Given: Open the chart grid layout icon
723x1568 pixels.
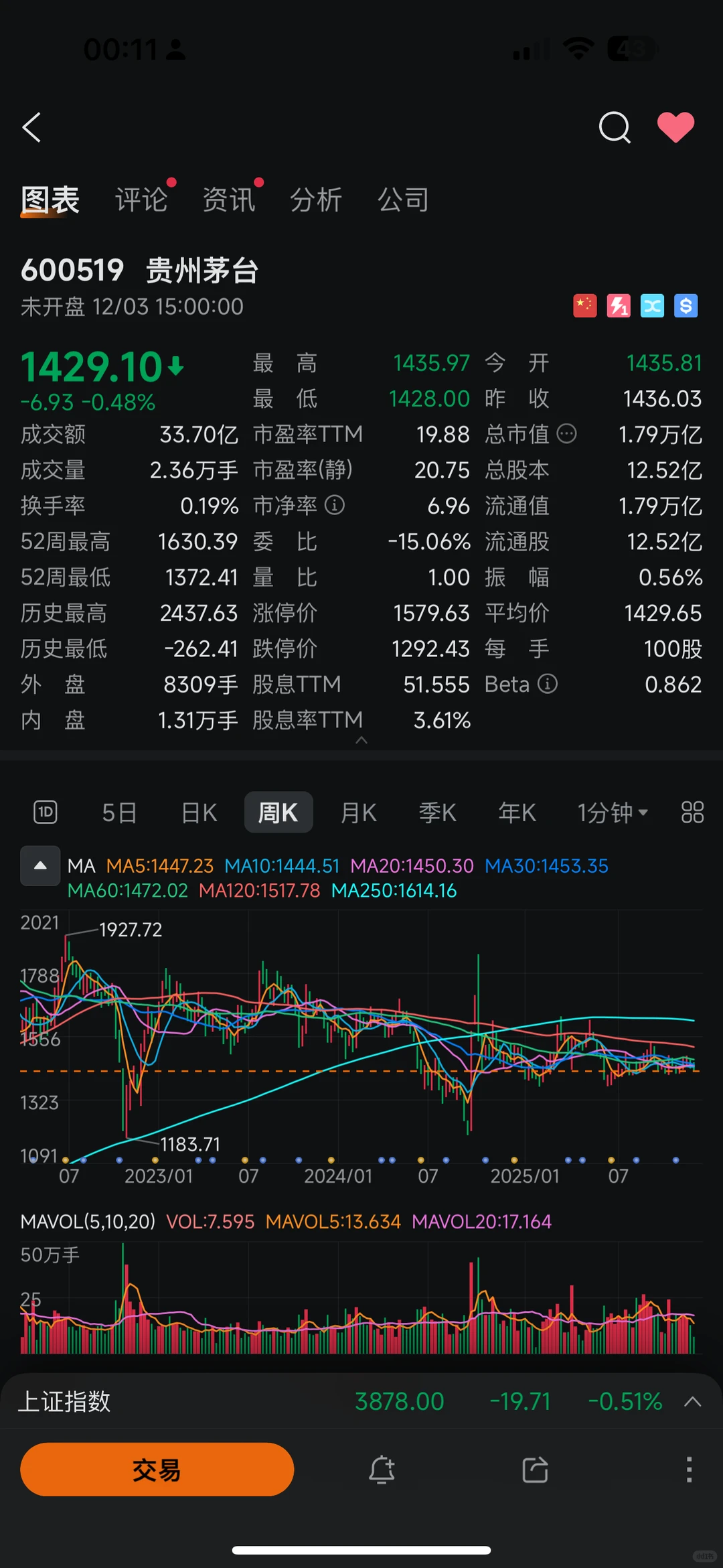Looking at the screenshot, I should (692, 812).
